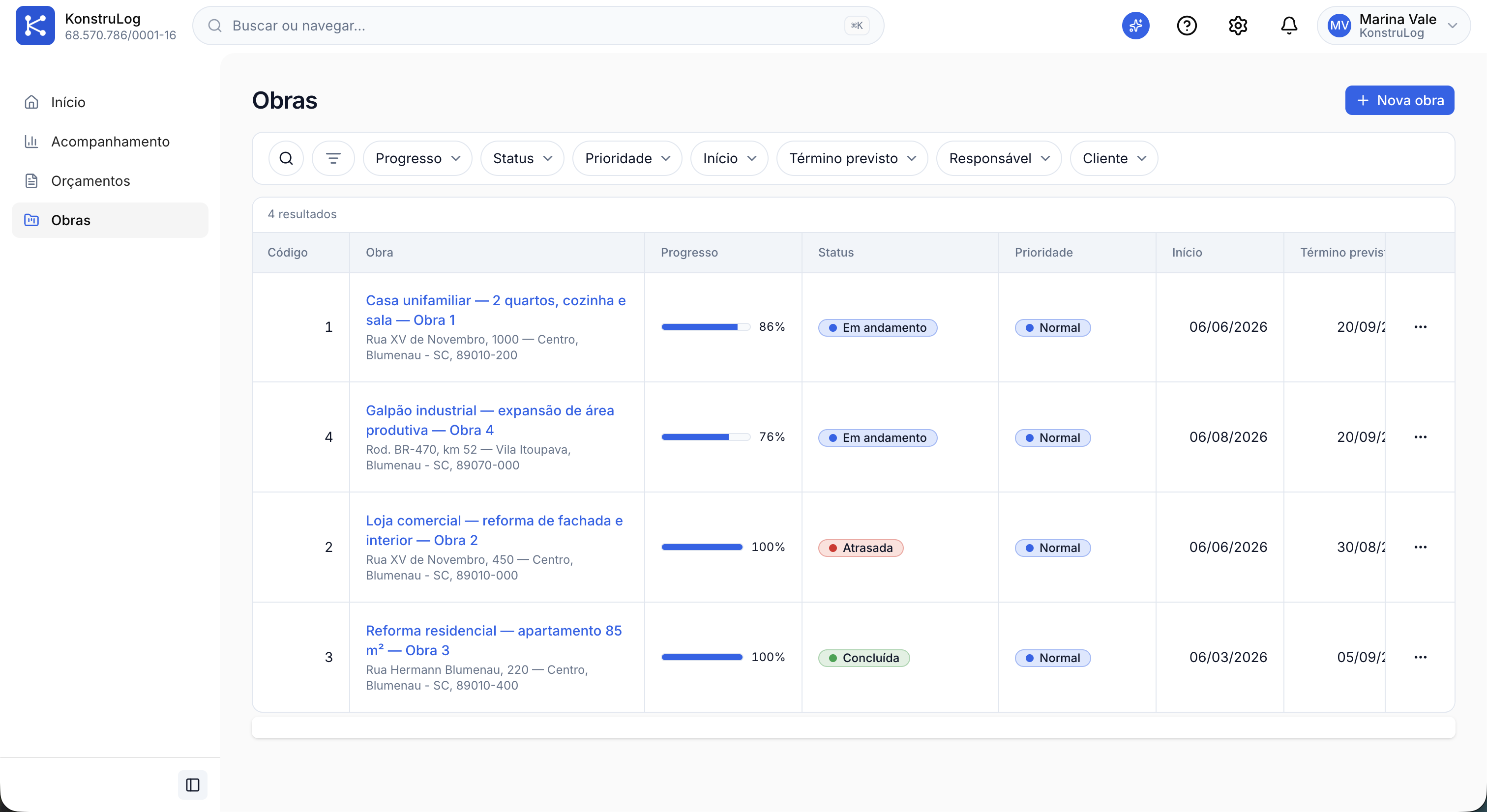Click the 76% progress bar
The width and height of the screenshot is (1487, 812).
706,437
